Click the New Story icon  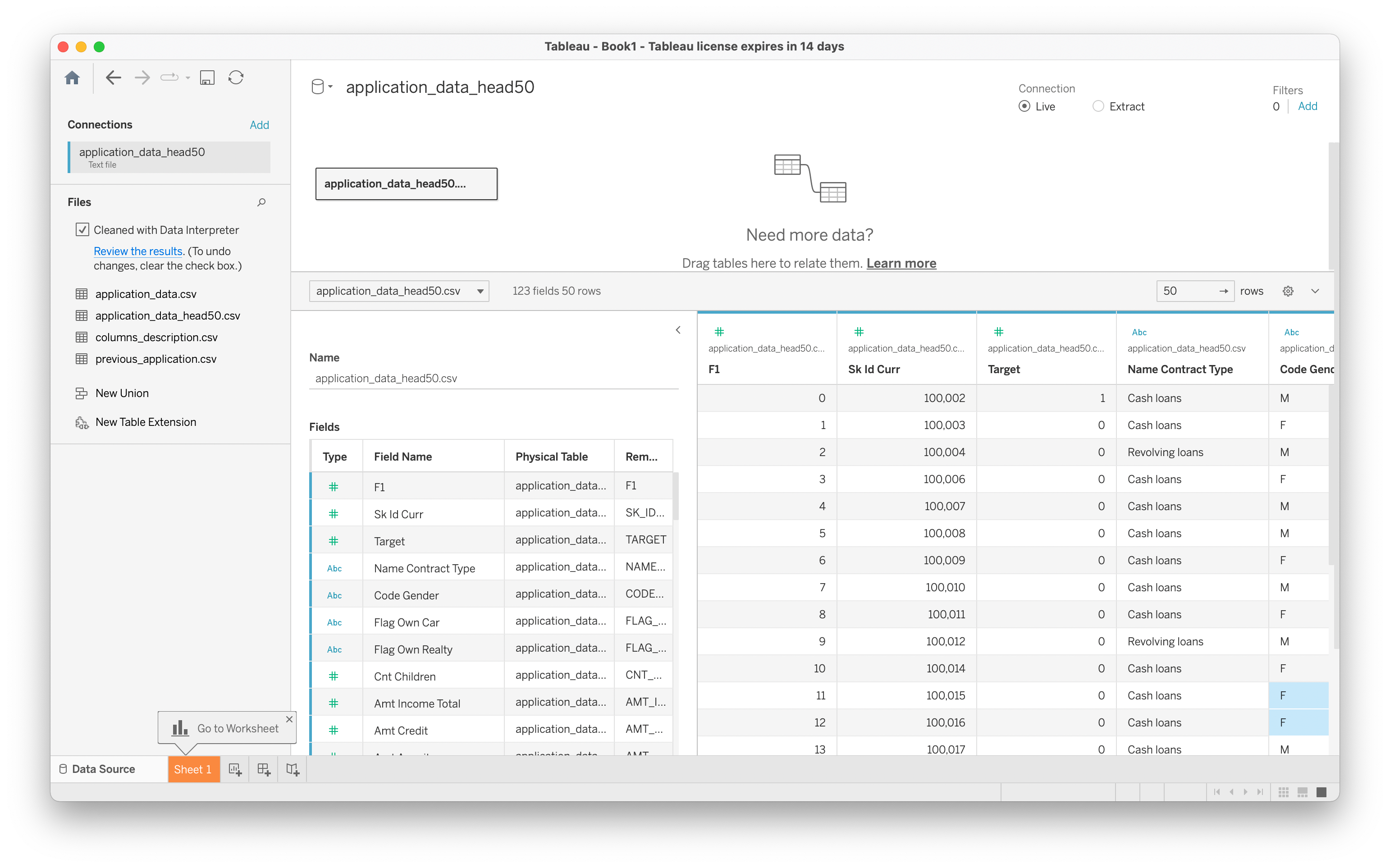pyautogui.click(x=292, y=769)
